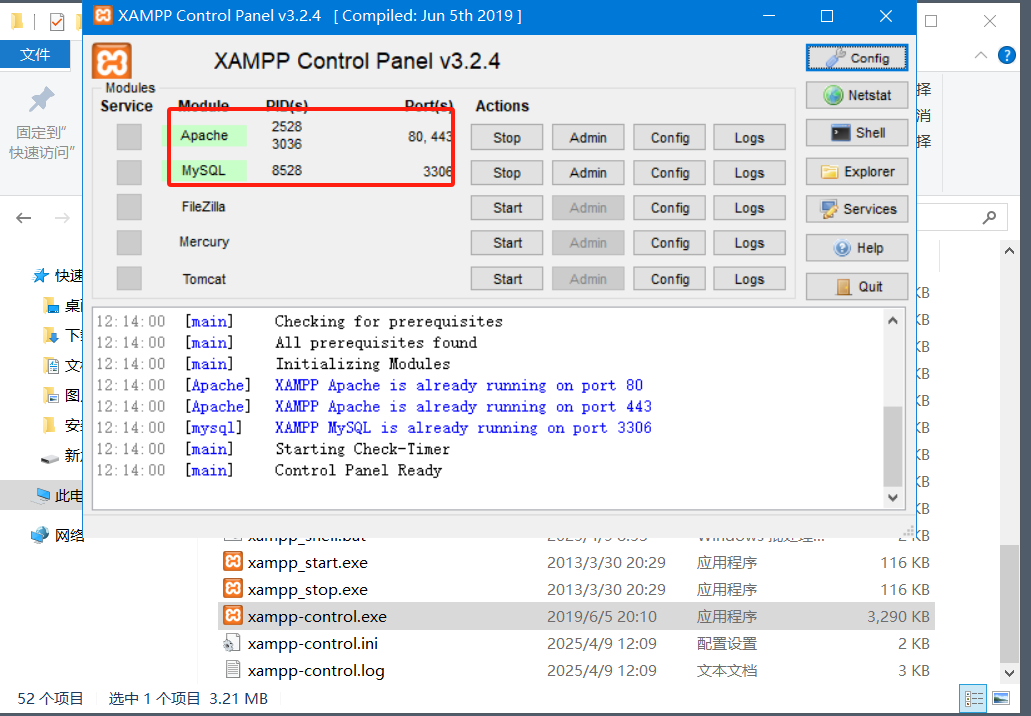Select 网络 in Explorer navigation pane

coord(58,535)
